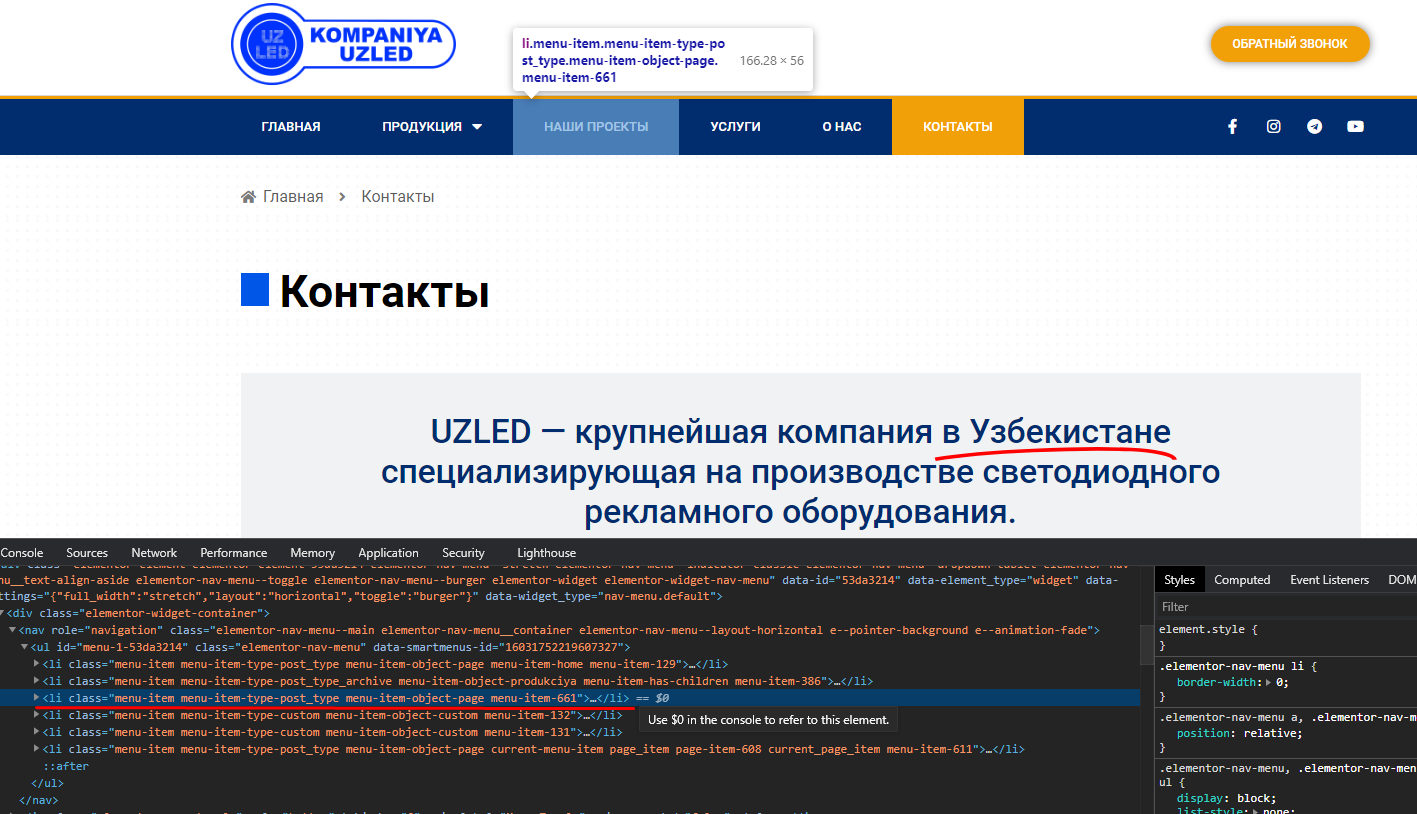Expand the li menu-item-611 node

click(x=37, y=749)
